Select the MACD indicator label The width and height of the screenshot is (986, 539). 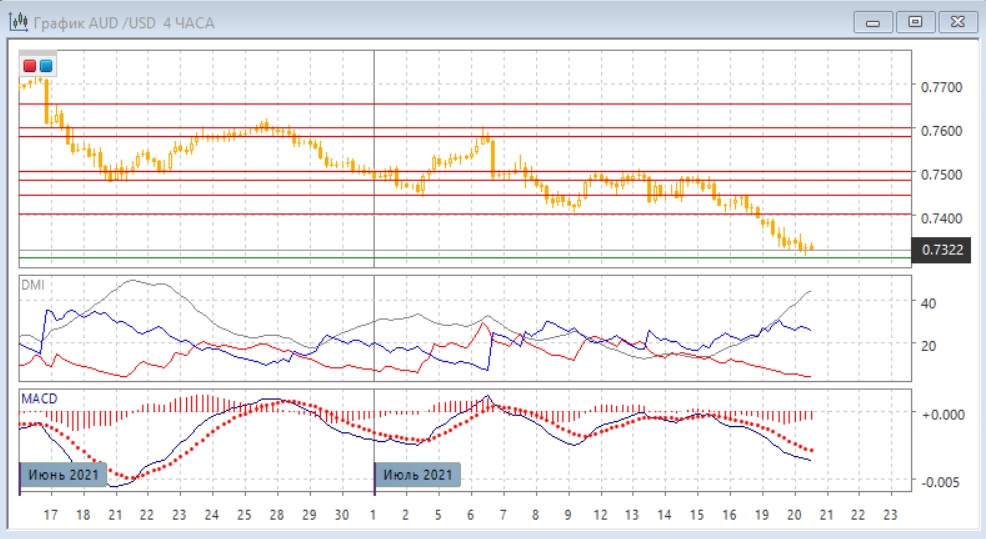click(x=40, y=398)
